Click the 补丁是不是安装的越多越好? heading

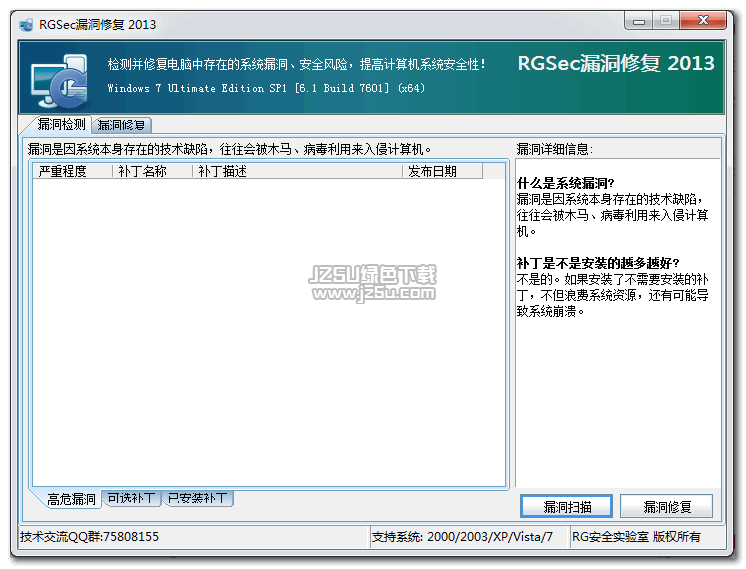coord(598,263)
